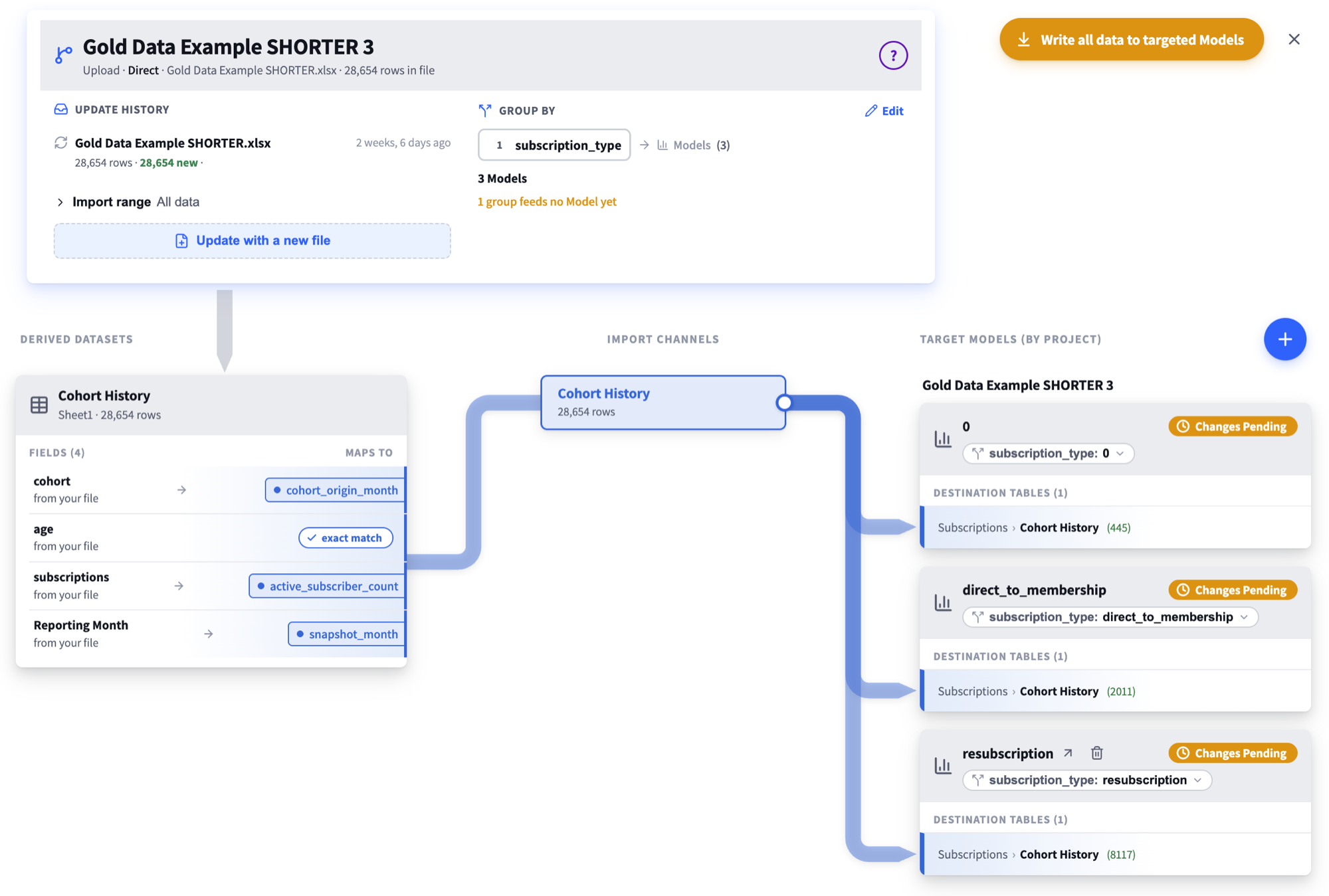Screen dimensions: 1329x896
Task: Close the panel with the X icon
Action: (1294, 39)
